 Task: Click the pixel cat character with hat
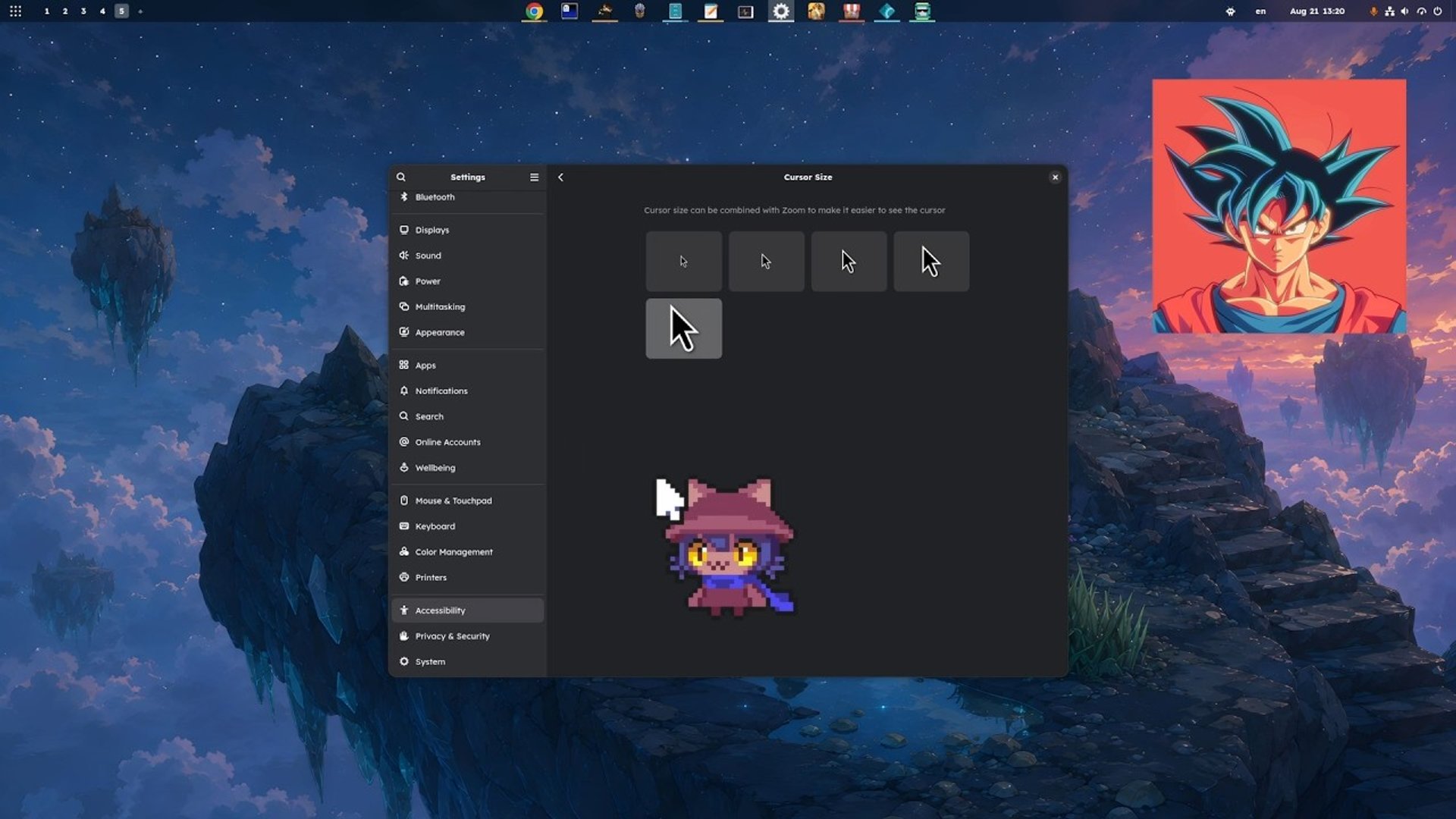[730, 546]
